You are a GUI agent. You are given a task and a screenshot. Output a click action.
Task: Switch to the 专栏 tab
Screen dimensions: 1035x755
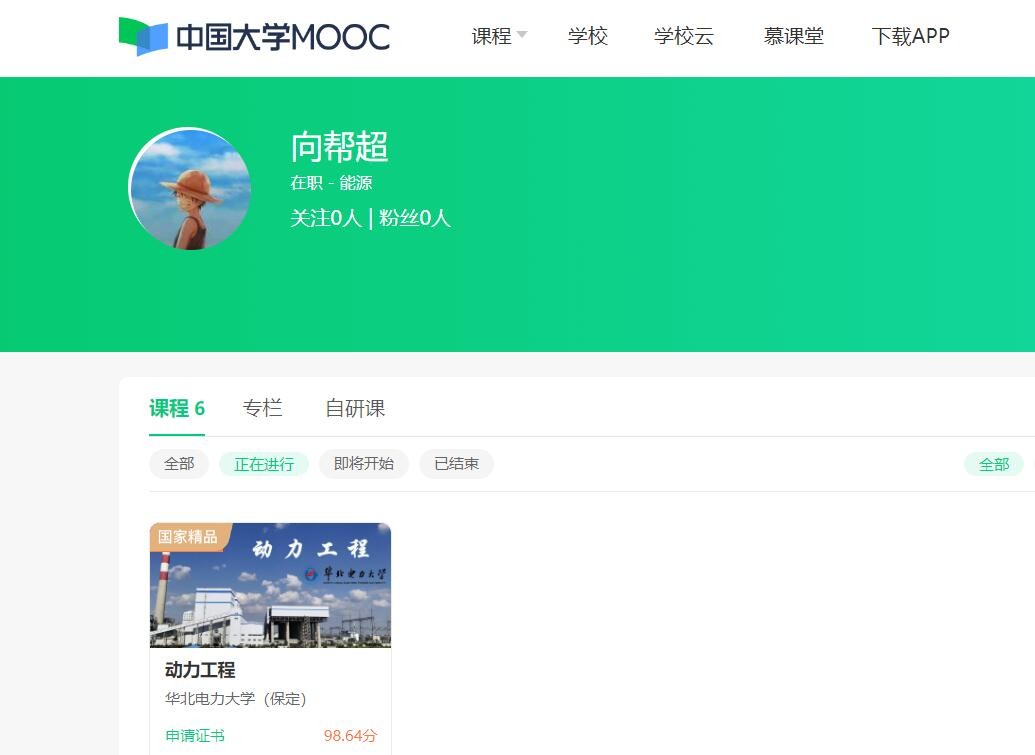[262, 409]
